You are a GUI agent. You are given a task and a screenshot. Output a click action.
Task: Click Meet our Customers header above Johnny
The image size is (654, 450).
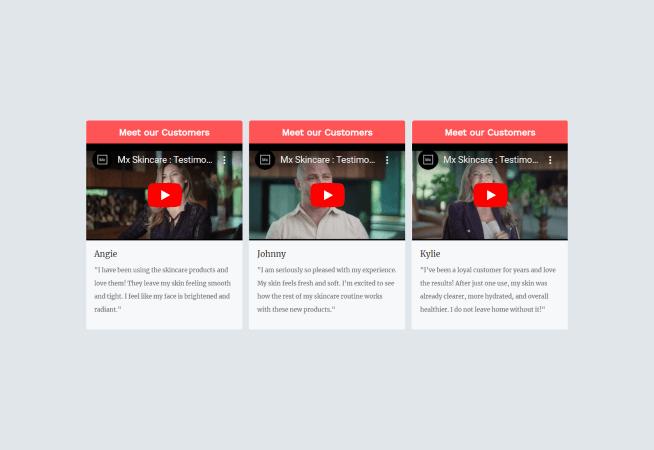tap(327, 132)
